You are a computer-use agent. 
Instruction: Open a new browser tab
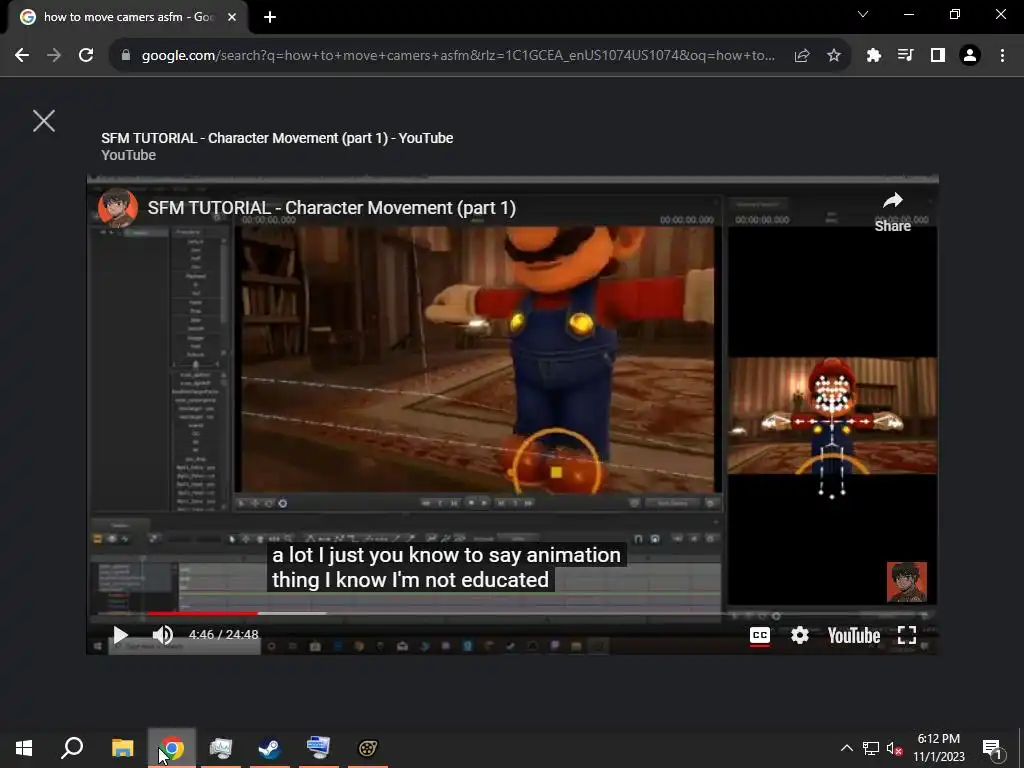click(270, 17)
